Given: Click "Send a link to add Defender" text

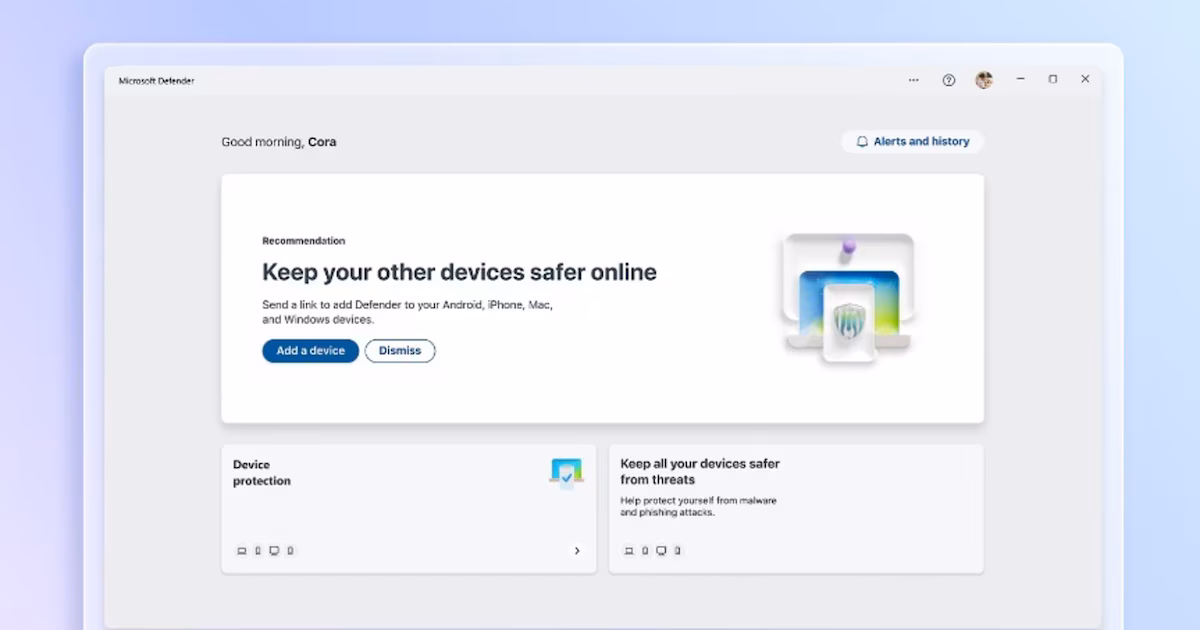Looking at the screenshot, I should point(408,312).
